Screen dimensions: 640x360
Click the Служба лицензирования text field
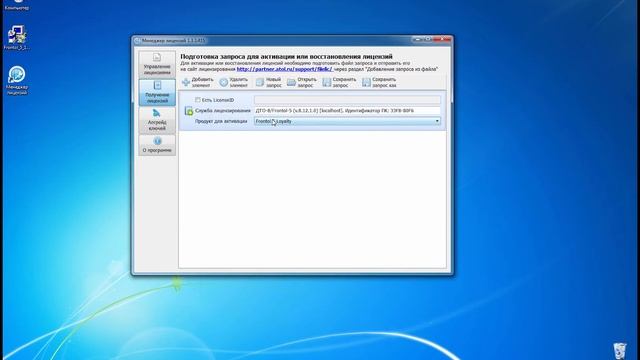(347, 111)
